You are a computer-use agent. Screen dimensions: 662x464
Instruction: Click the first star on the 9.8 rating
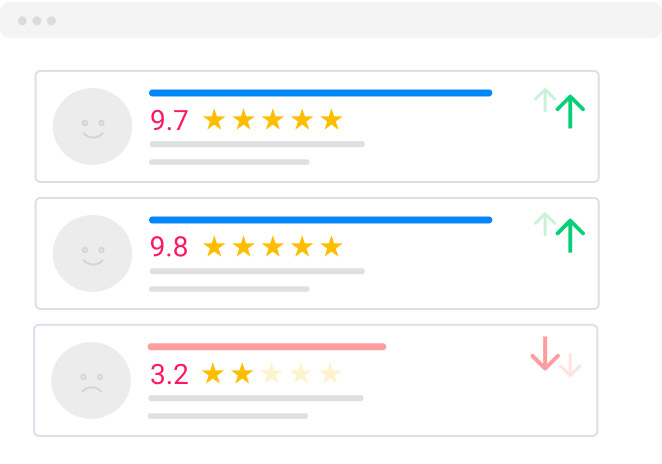pyautogui.click(x=214, y=246)
